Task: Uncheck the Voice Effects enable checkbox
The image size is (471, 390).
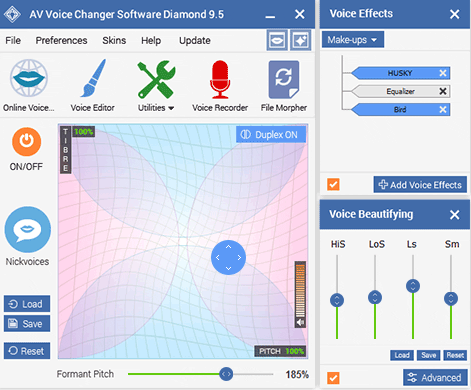Action: (333, 184)
